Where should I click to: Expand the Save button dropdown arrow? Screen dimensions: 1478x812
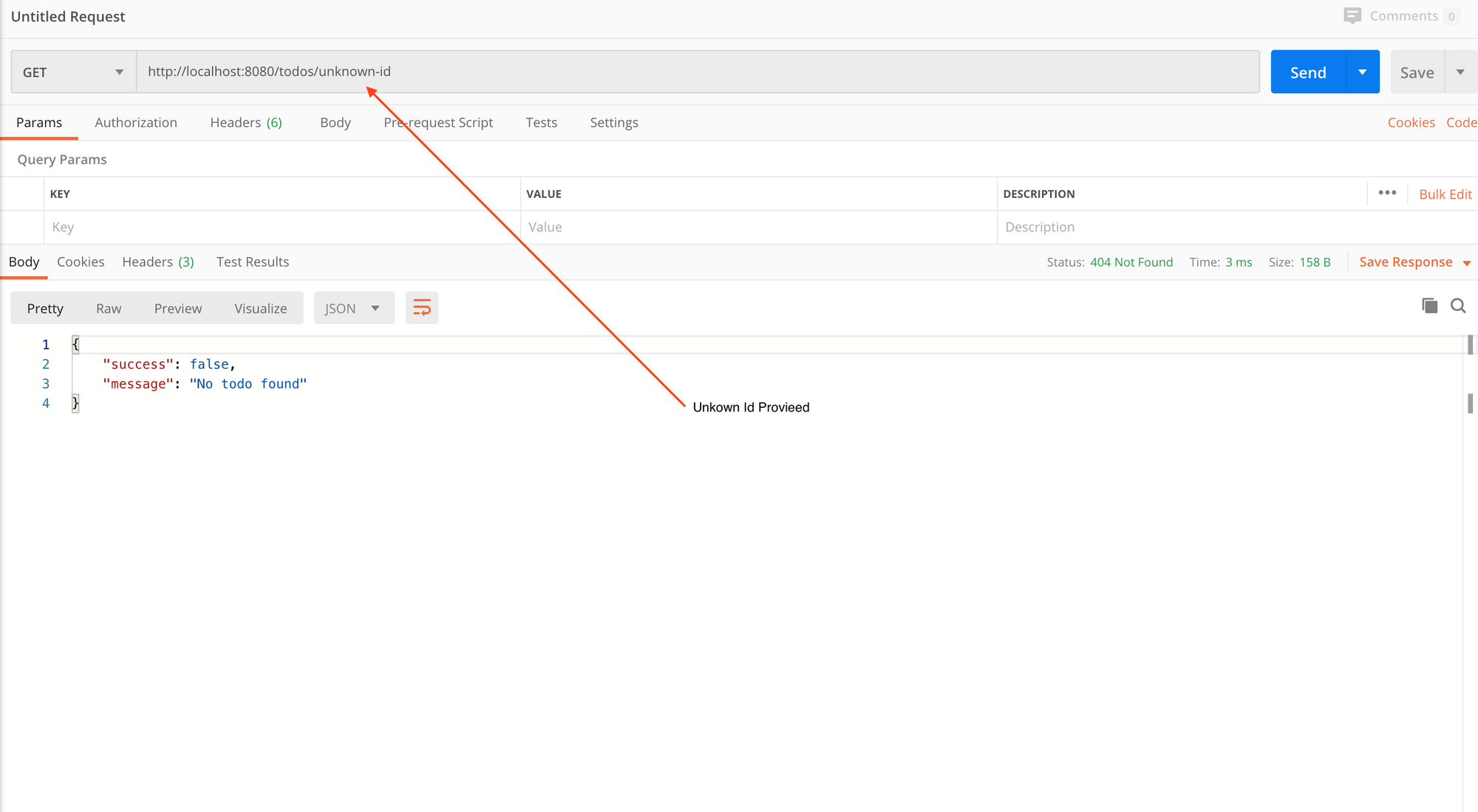1460,72
